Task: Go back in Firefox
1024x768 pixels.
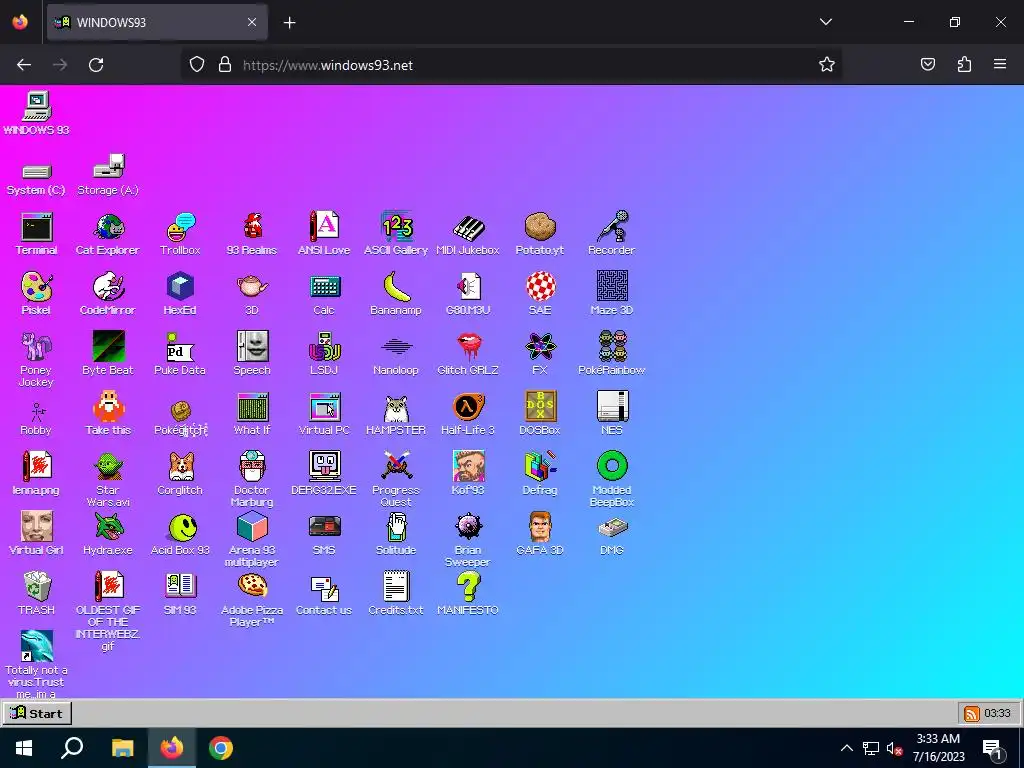Action: pyautogui.click(x=24, y=65)
